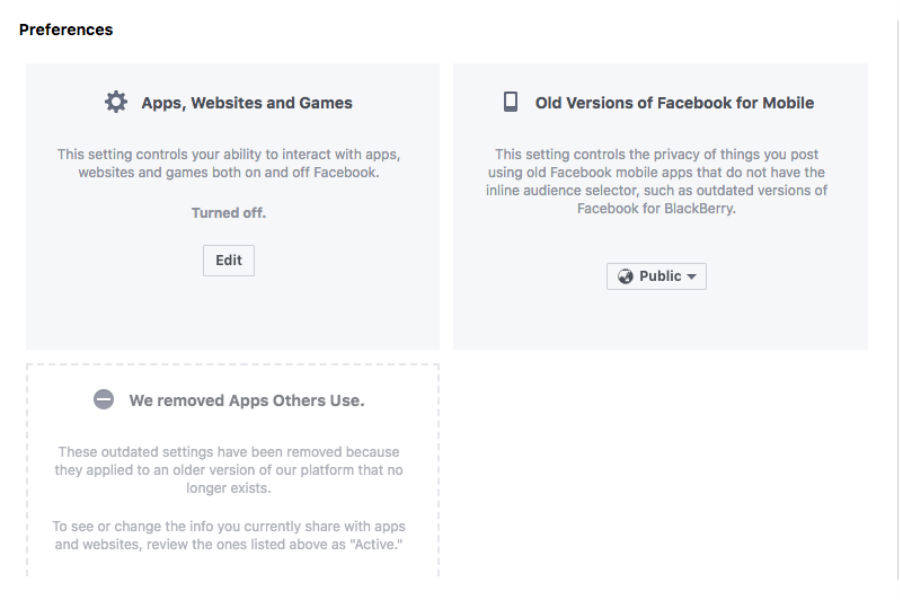The height and width of the screenshot is (600, 900).
Task: Click the Preferences section heading
Action: coord(66,30)
